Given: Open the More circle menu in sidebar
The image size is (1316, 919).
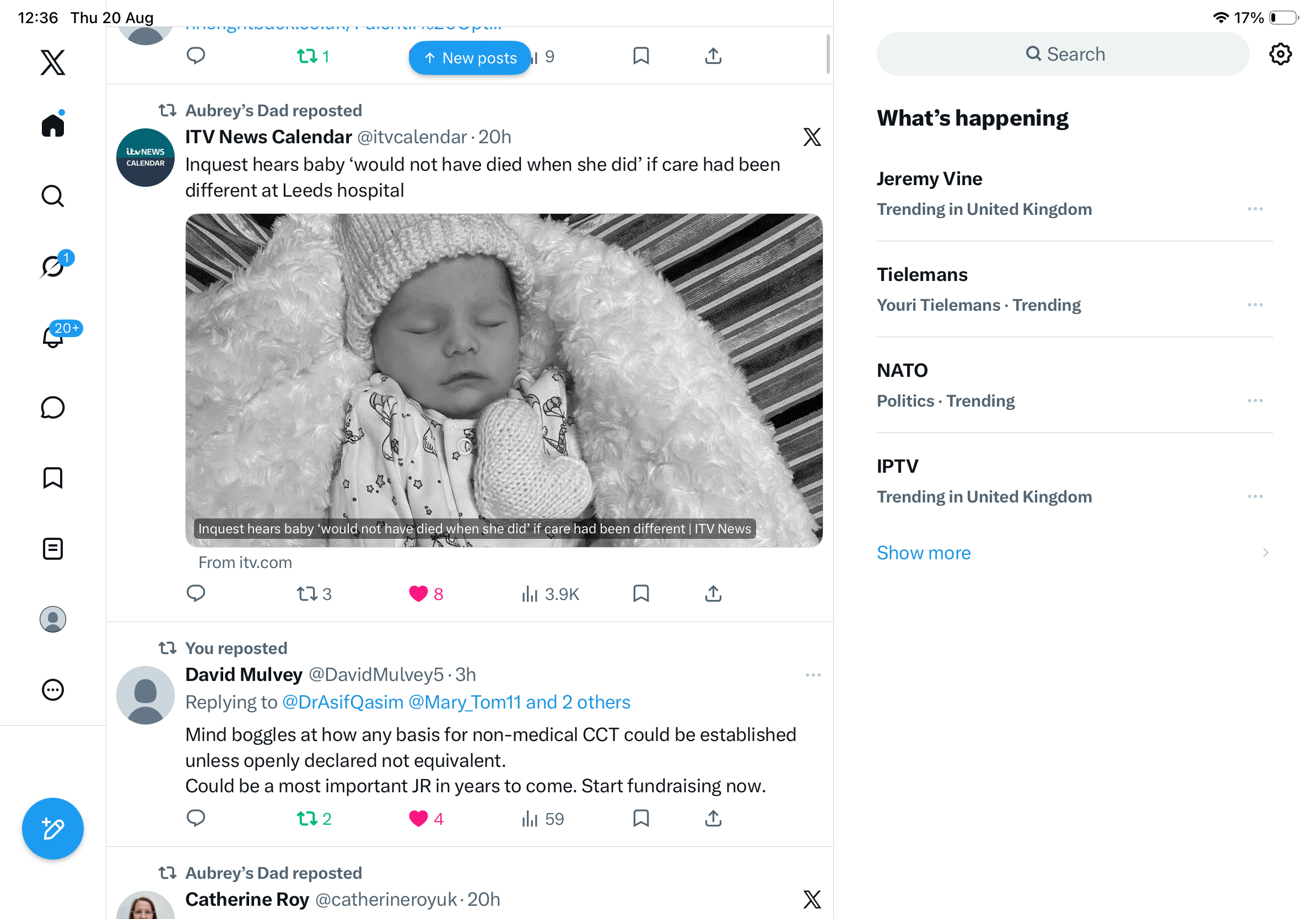Looking at the screenshot, I should click(53, 690).
